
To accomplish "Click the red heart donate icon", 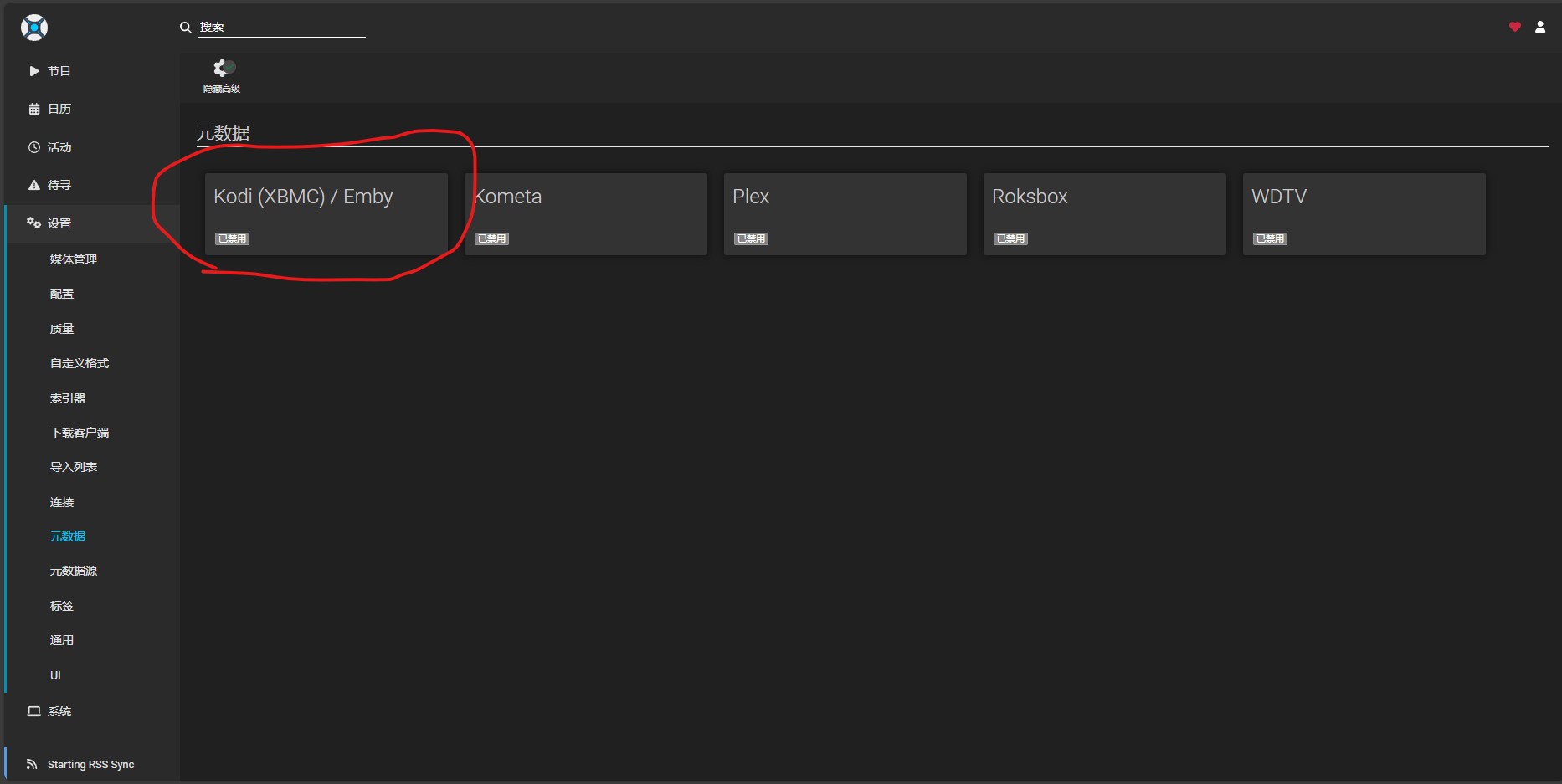I will [1514, 27].
